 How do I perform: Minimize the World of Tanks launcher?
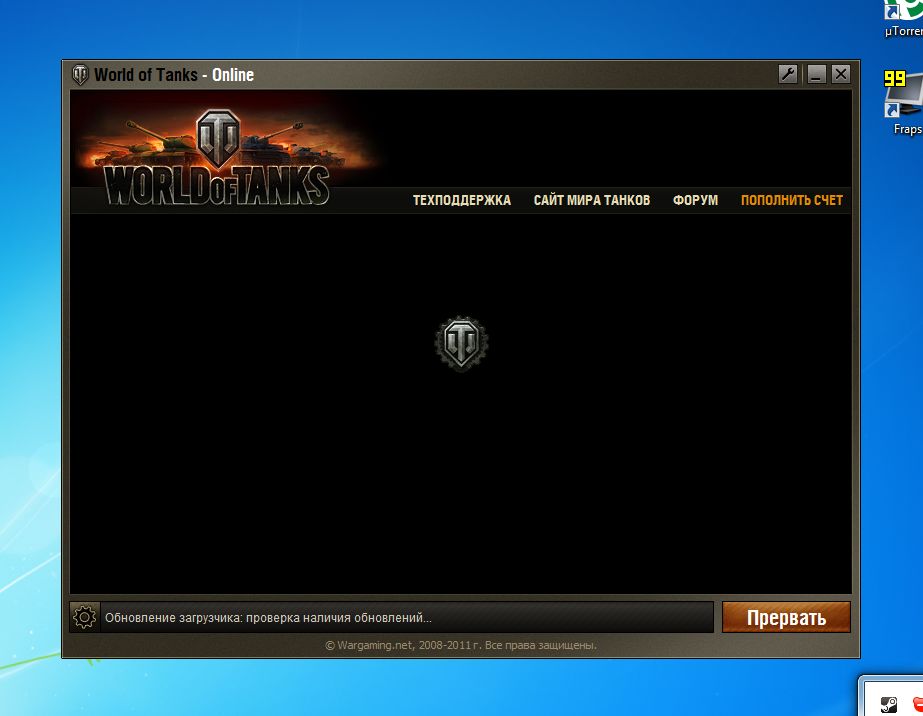click(x=815, y=74)
